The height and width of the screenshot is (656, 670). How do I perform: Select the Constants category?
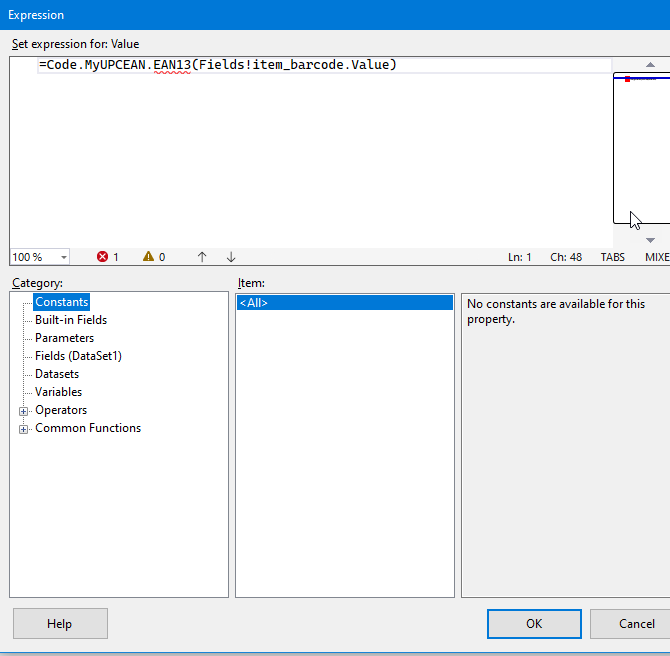coord(62,302)
